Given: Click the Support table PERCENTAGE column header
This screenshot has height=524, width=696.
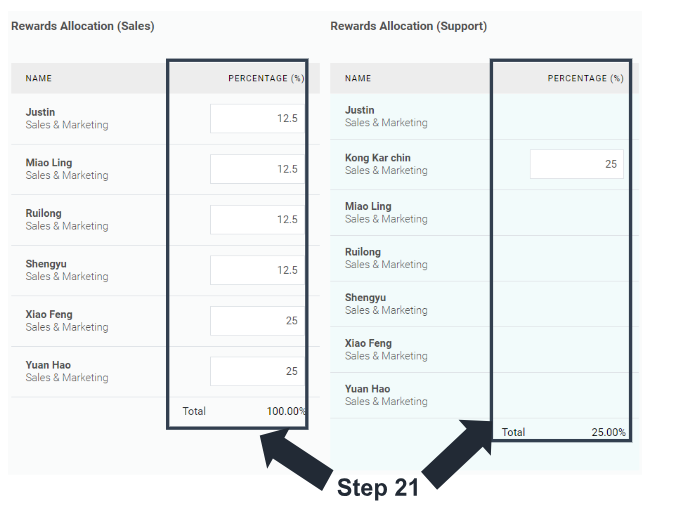Looking at the screenshot, I should (585, 78).
